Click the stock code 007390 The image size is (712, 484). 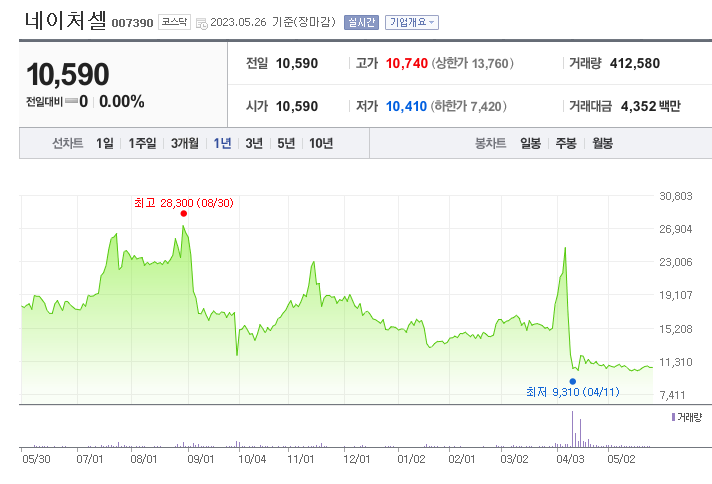132,23
